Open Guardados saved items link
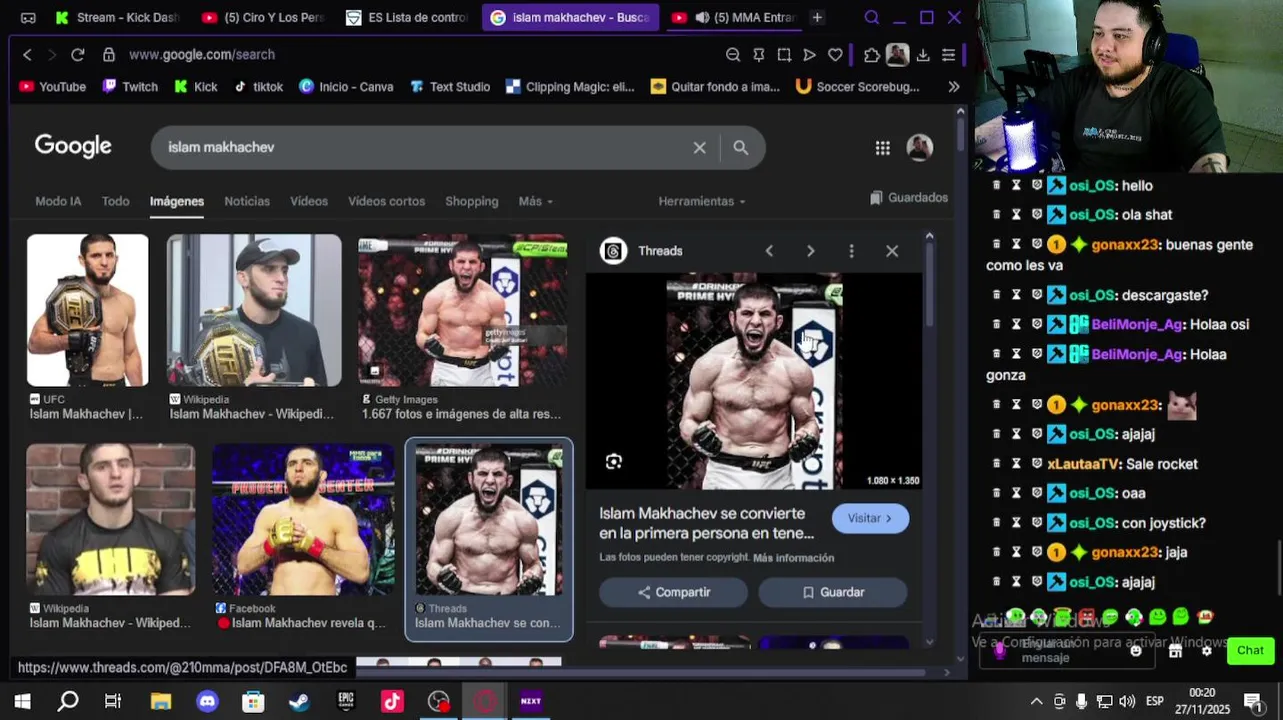 coord(908,198)
